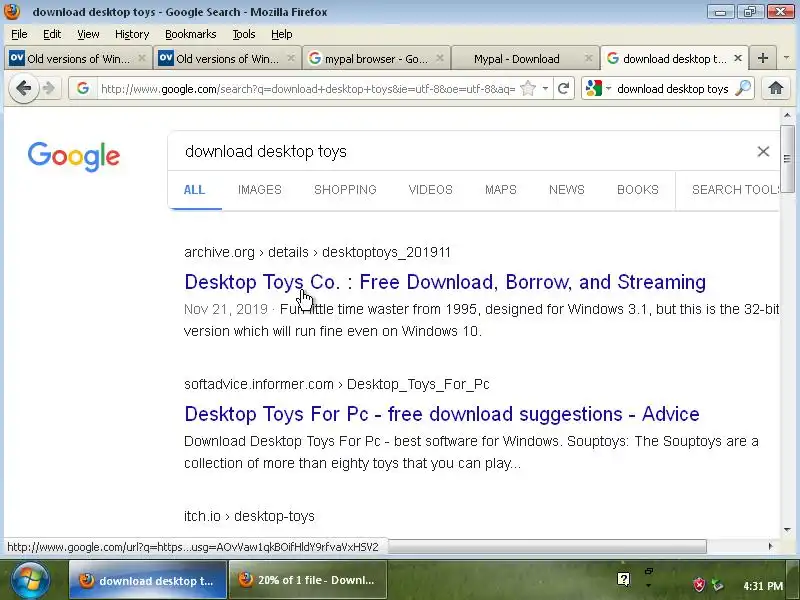The image size is (800, 600).
Task: Open Desktop Toys Co. Free Download result link
Action: [x=445, y=282]
